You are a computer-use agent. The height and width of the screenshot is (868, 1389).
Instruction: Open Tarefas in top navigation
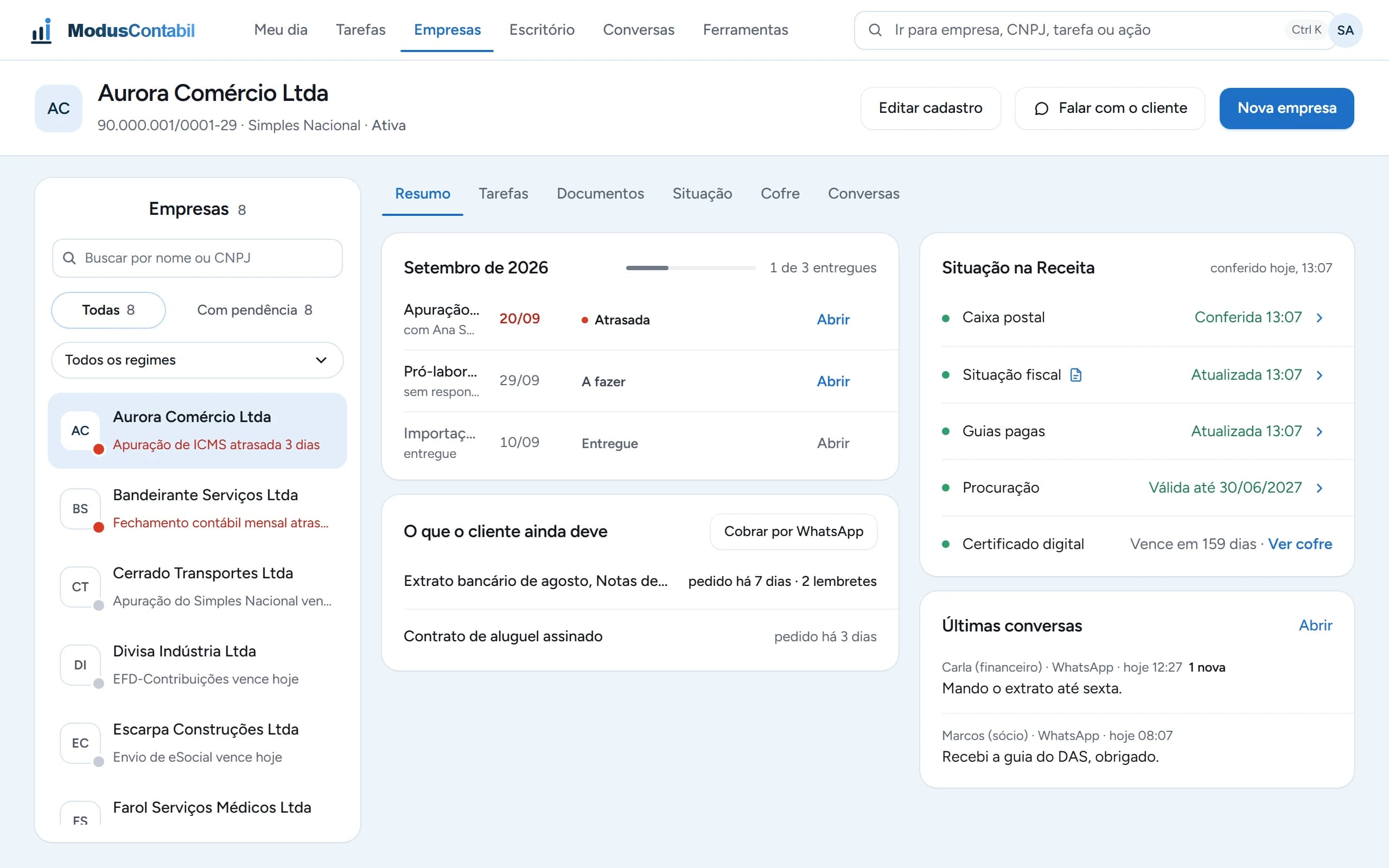pos(360,30)
